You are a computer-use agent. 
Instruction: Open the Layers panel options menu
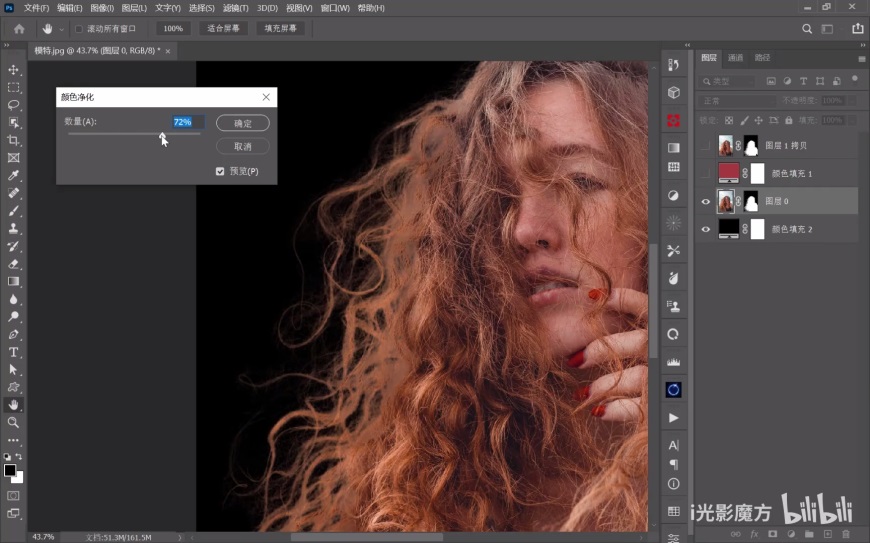[x=862, y=58]
